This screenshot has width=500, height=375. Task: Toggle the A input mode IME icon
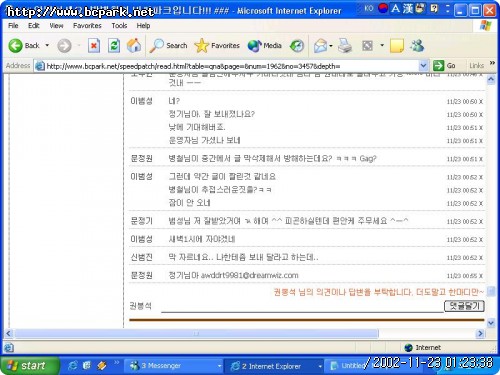pyautogui.click(x=395, y=8)
